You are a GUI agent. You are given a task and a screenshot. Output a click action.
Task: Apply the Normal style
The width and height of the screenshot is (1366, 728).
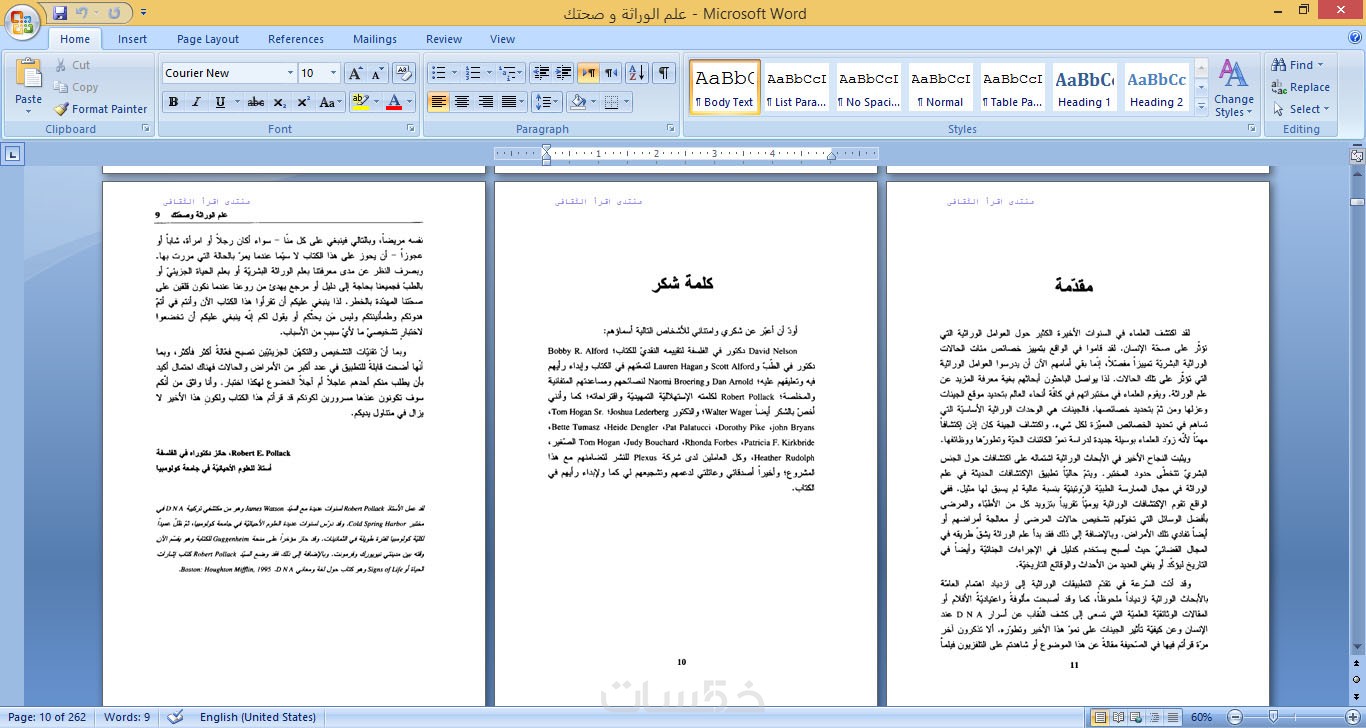(941, 86)
